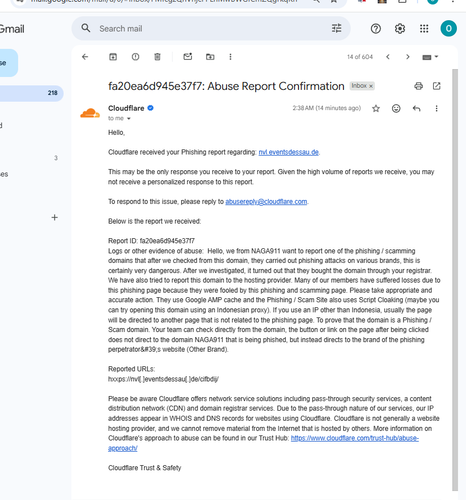The image size is (466, 500).
Task: Open Cloudflare trust-hub abuse approach link
Action: [355, 438]
